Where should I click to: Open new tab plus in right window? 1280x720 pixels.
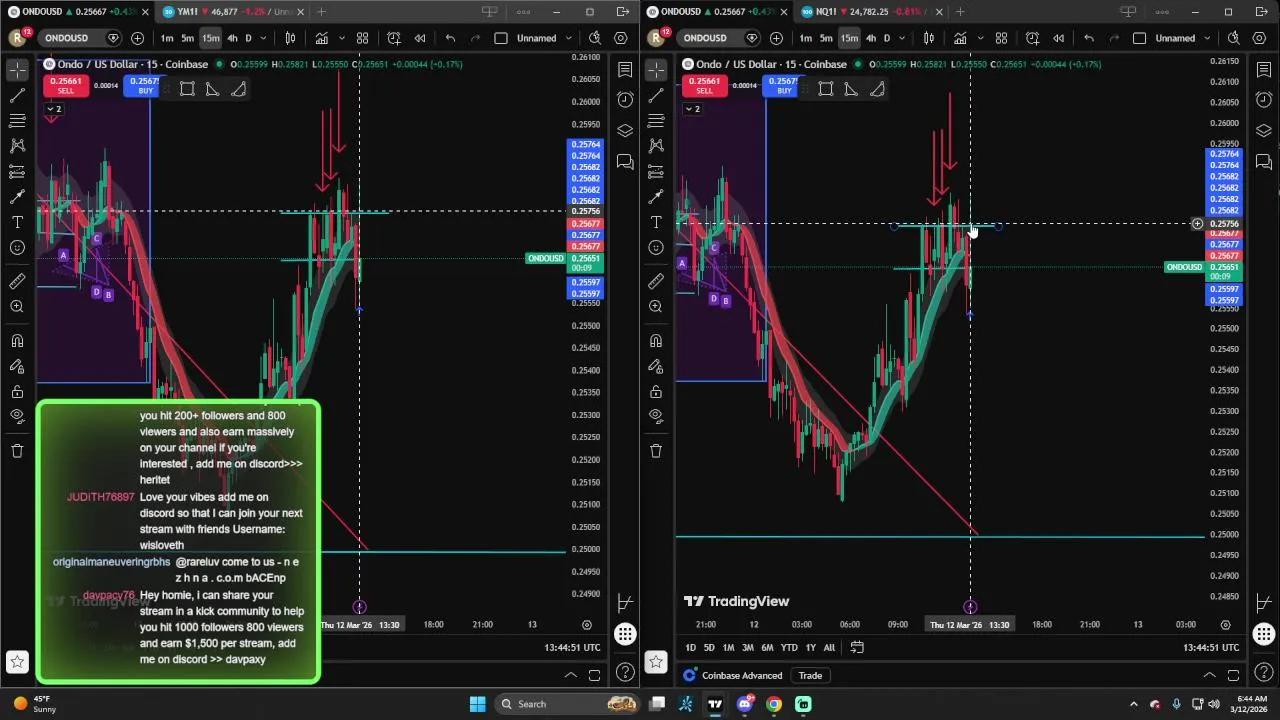[960, 12]
